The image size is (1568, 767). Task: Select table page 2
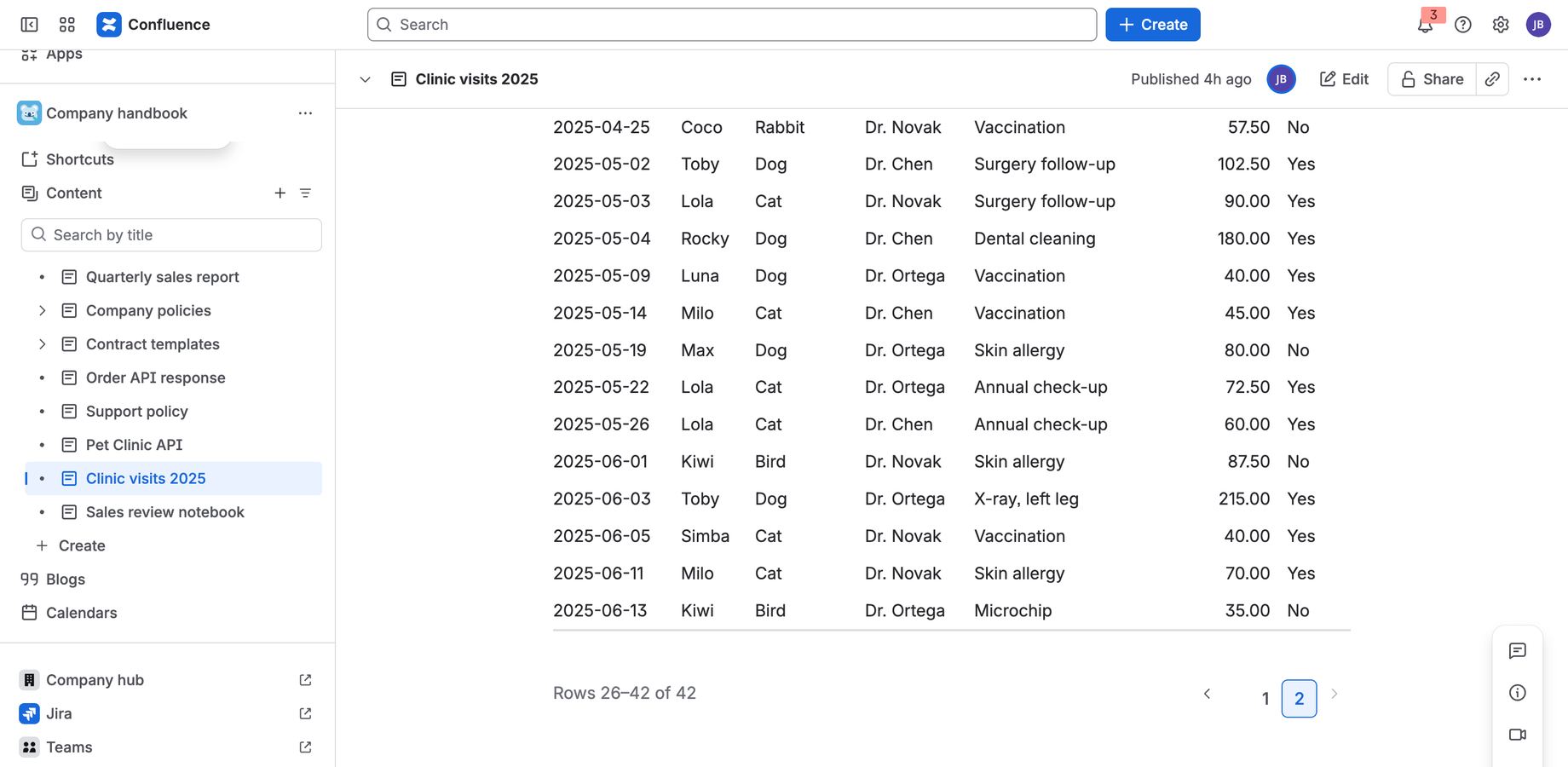click(1299, 699)
